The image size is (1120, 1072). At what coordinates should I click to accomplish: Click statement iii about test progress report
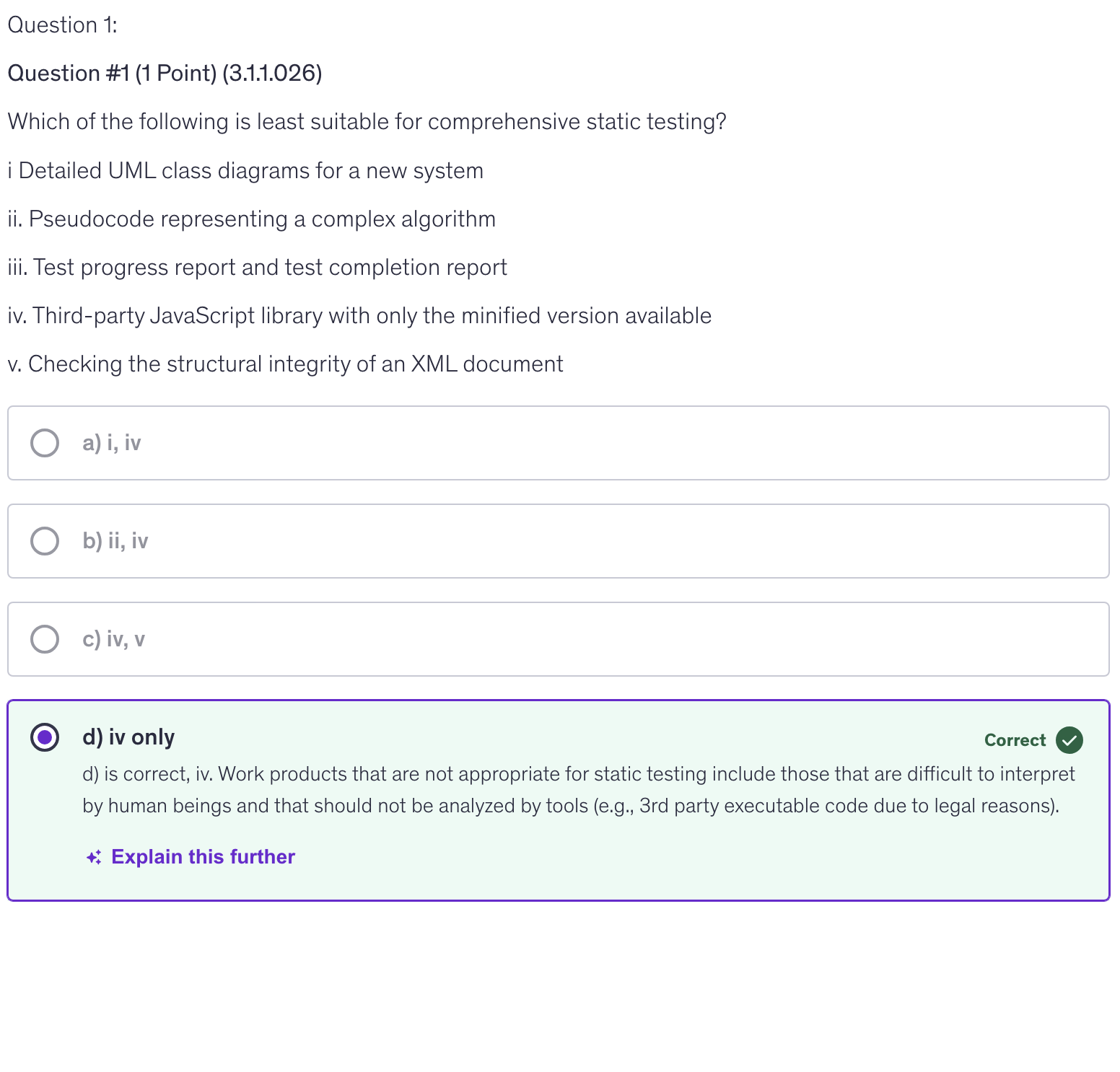pos(257,268)
